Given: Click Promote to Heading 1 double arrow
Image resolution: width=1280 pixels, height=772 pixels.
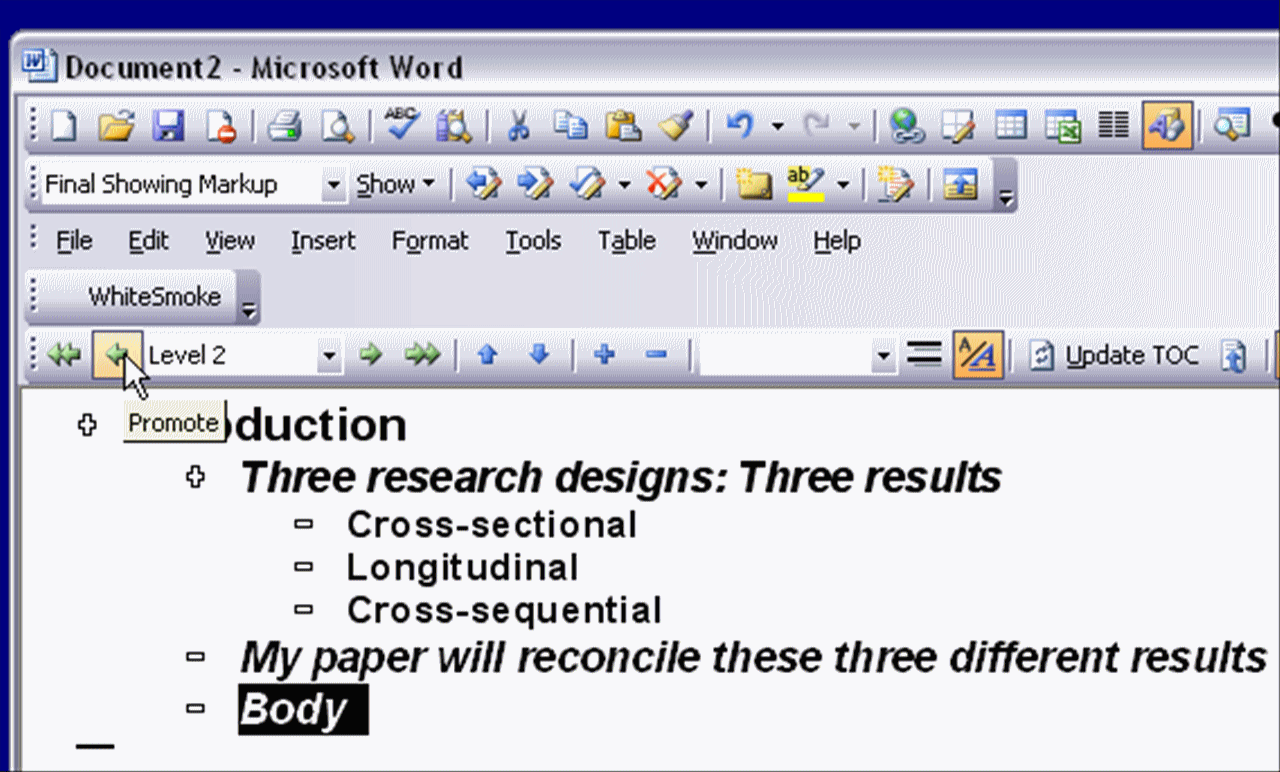Looking at the screenshot, I should click(65, 355).
